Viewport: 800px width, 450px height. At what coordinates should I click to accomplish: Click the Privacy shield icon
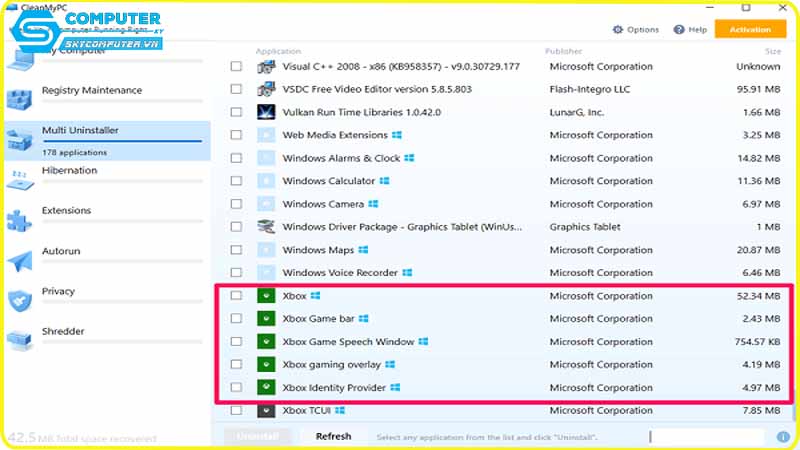tap(20, 300)
